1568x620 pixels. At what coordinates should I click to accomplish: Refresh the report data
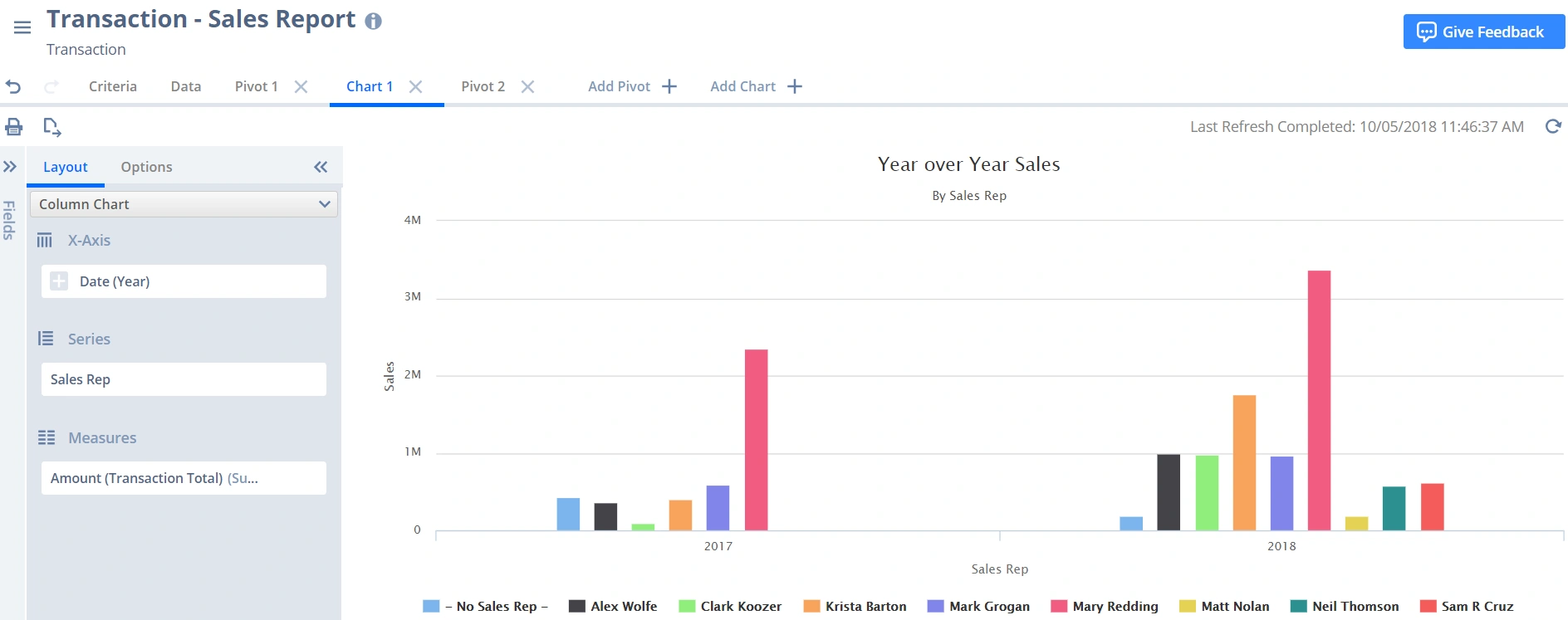click(1552, 126)
